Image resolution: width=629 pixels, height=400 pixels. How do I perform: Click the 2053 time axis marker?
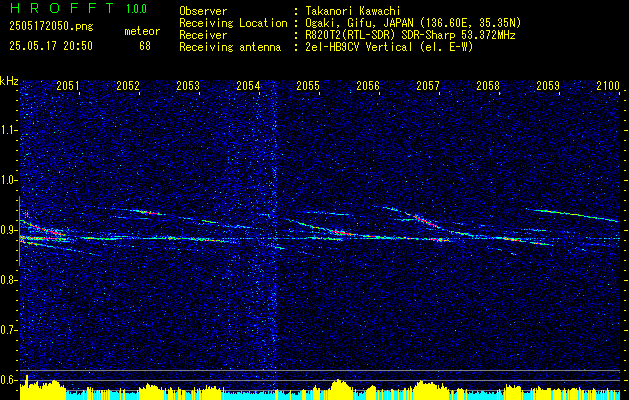click(x=188, y=85)
